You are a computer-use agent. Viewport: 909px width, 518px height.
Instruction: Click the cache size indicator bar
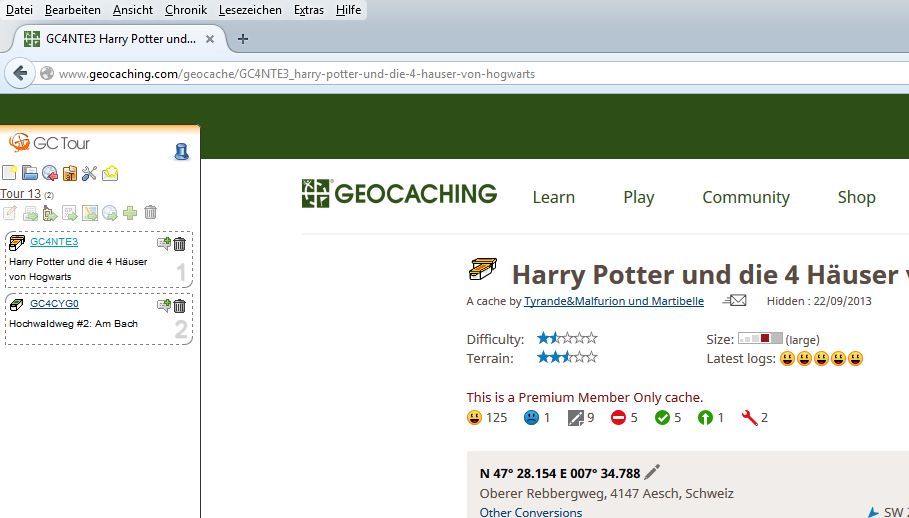tap(760, 338)
